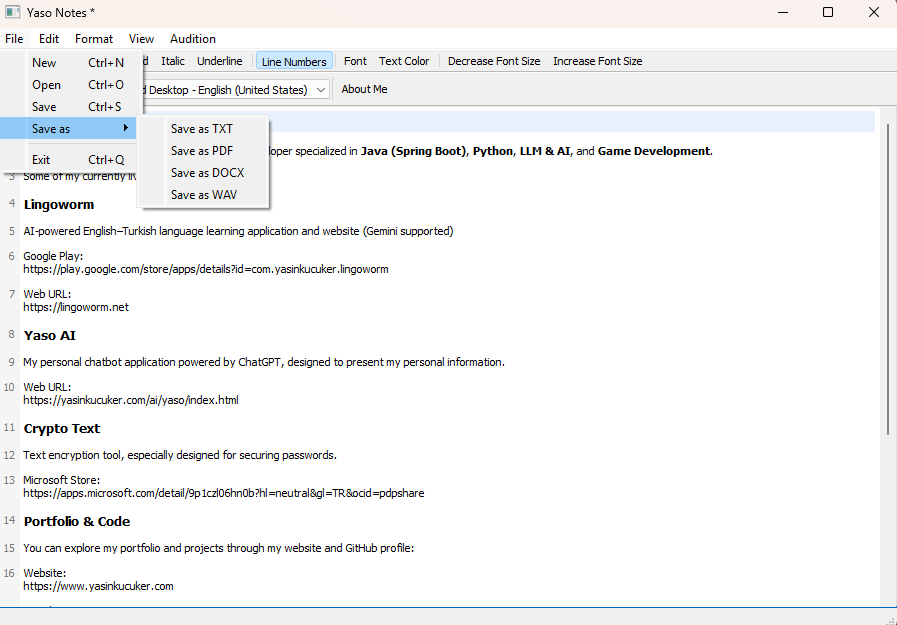The width and height of the screenshot is (897, 625).
Task: Open the Edit menu
Action: pos(49,39)
